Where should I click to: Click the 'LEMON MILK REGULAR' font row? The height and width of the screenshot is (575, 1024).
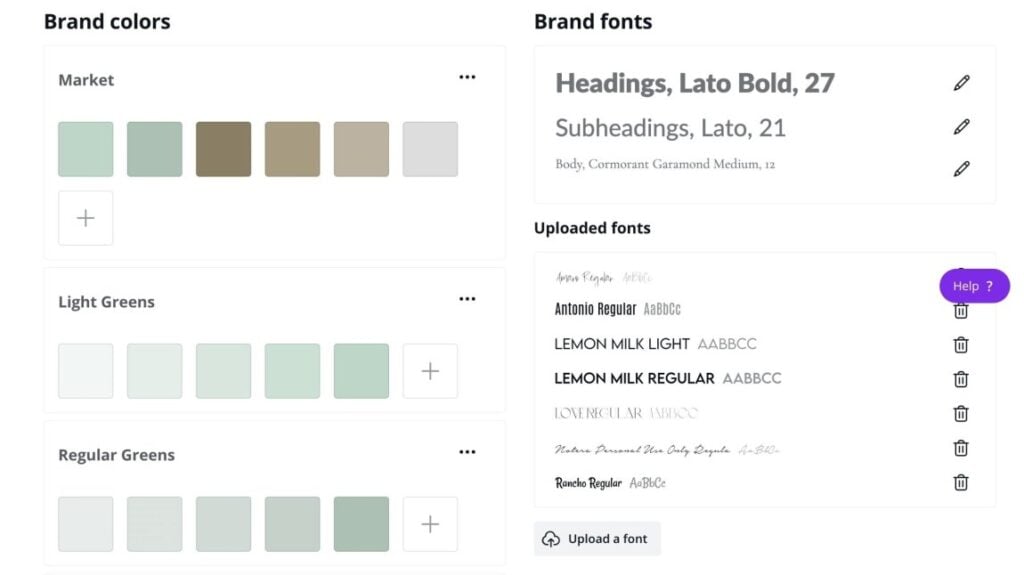(x=667, y=378)
